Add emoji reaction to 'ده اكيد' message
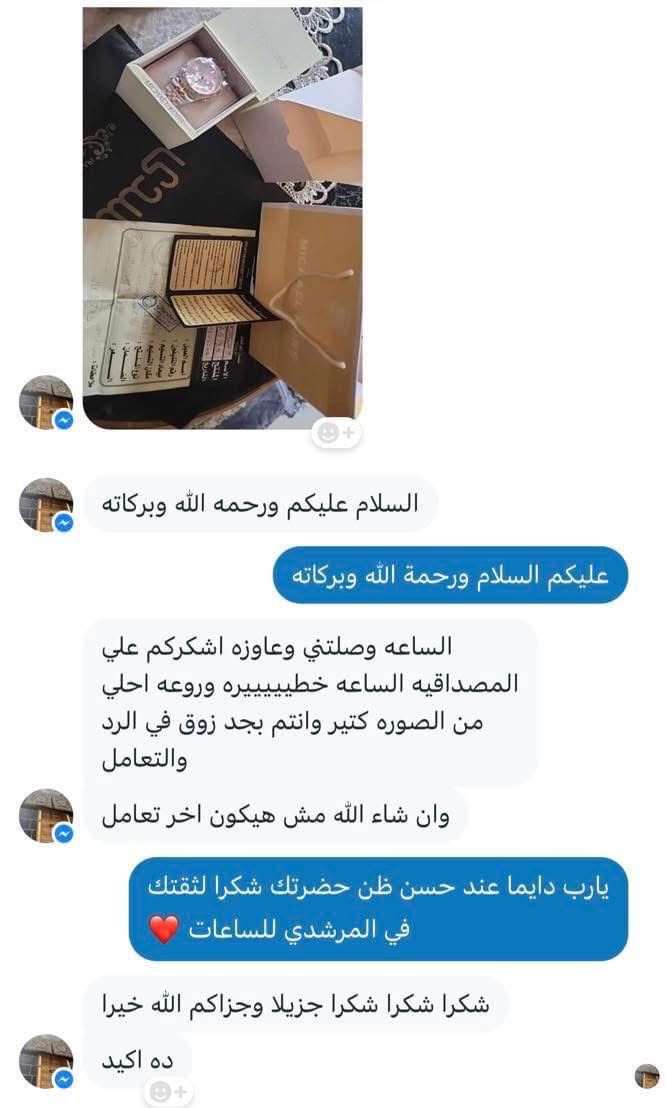Screen dimensions: 666x1108 pos(168,1092)
